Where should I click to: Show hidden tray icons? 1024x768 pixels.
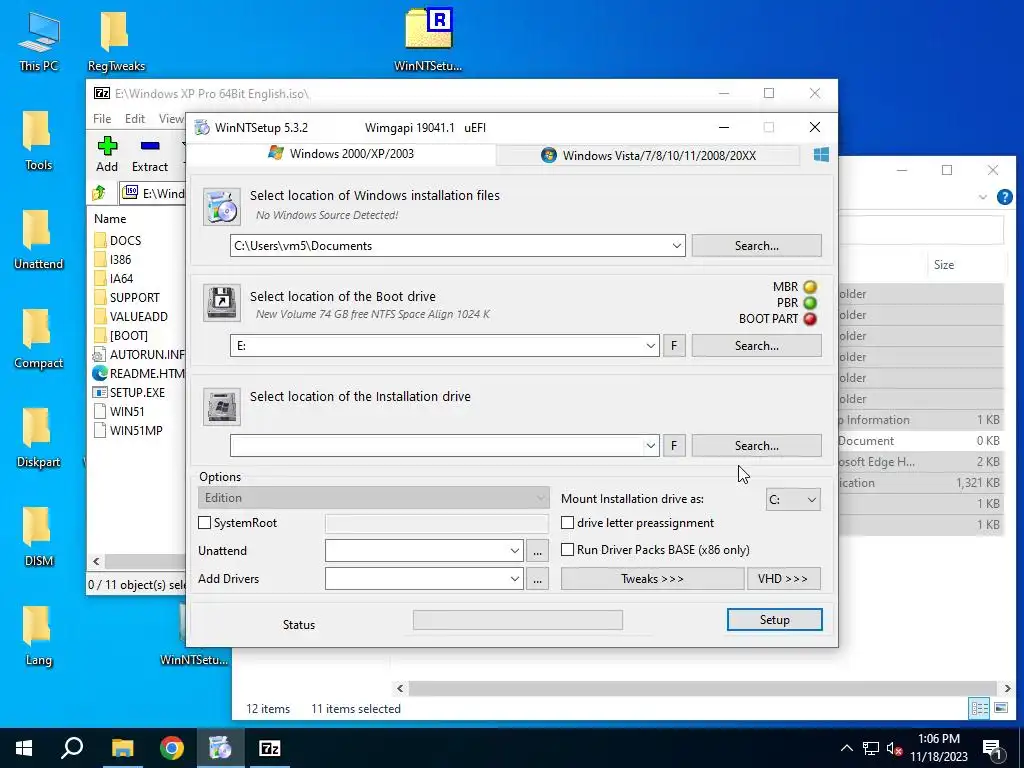point(846,748)
